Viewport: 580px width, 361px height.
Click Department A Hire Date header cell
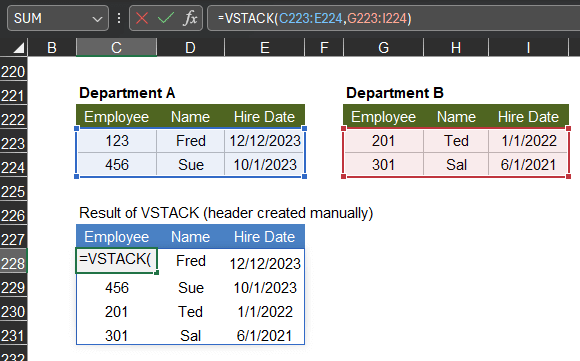(x=264, y=117)
